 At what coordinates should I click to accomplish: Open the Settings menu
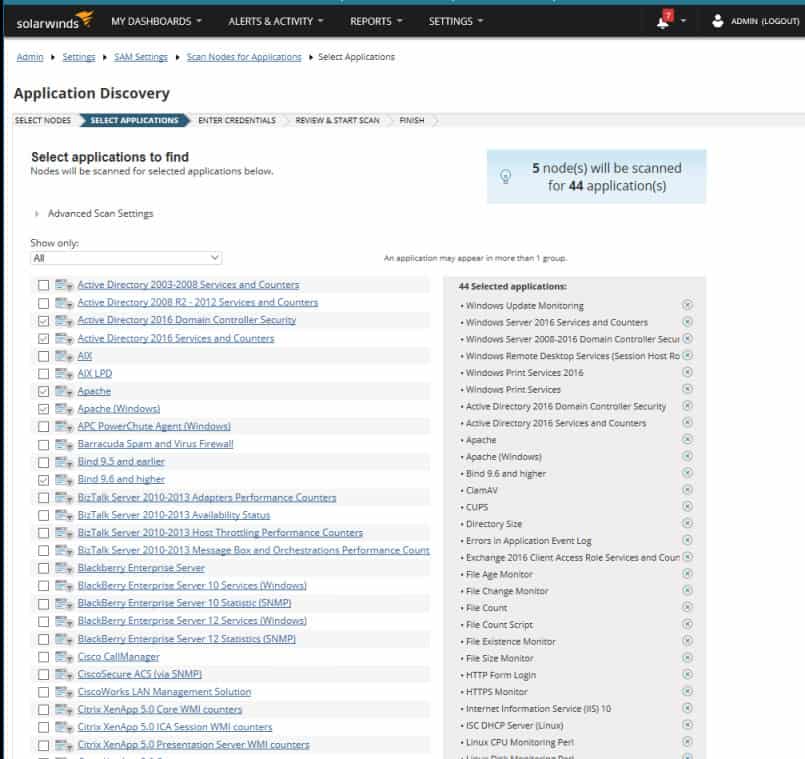coord(456,21)
